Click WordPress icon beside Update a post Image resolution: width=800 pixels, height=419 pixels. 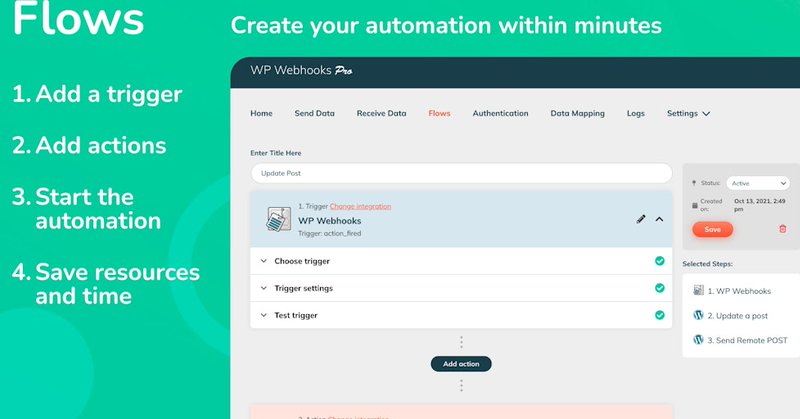click(x=698, y=315)
